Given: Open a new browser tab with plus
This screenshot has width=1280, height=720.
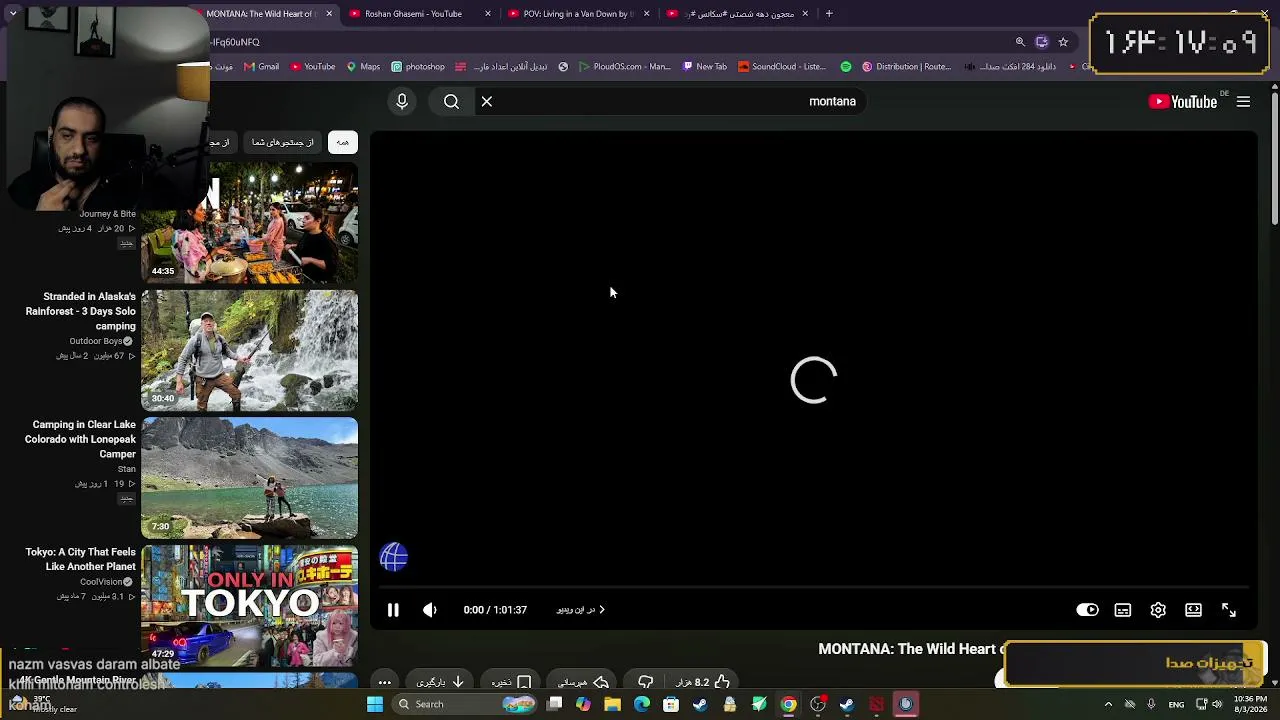Looking at the screenshot, I should 829,14.
